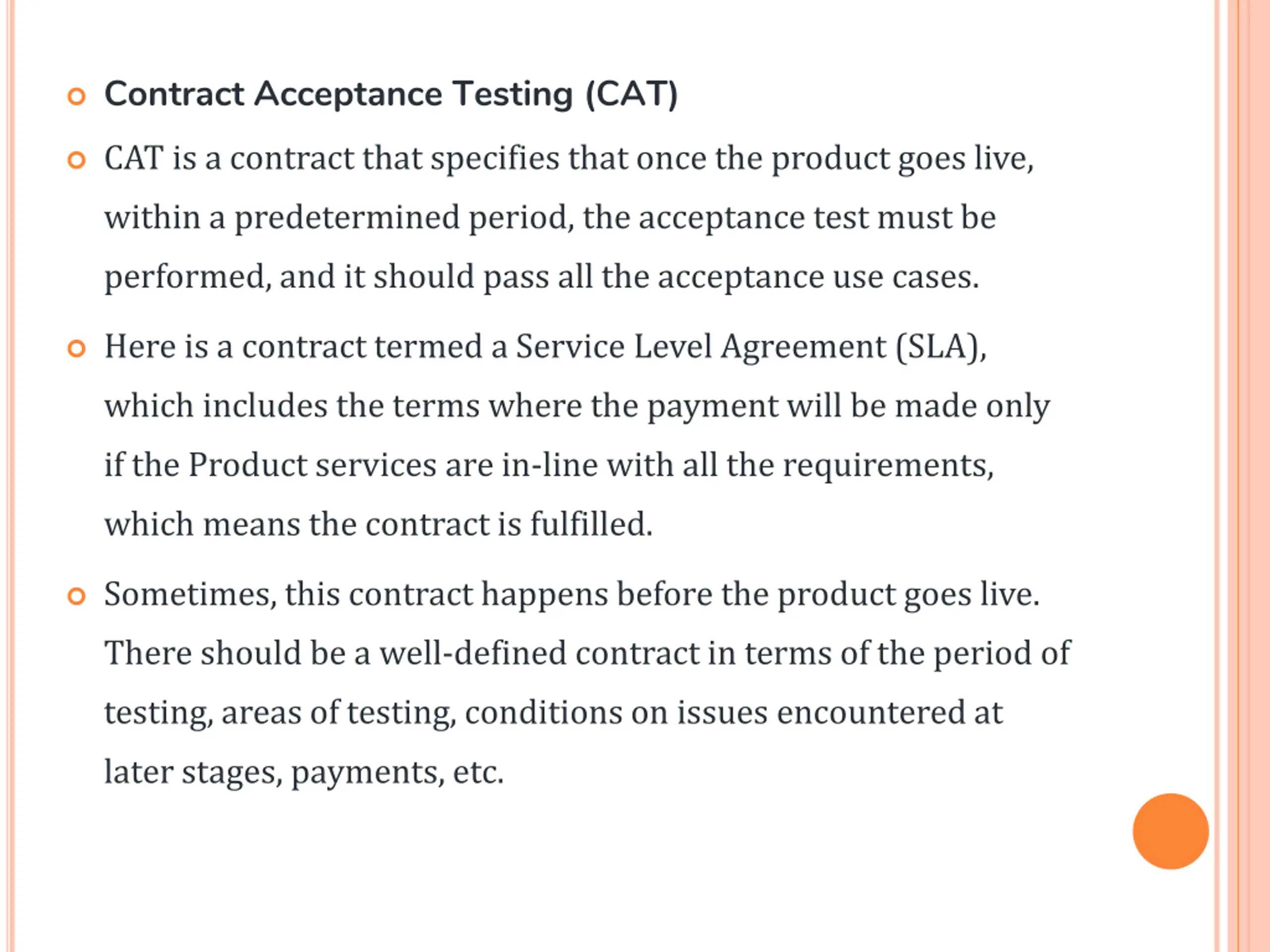Click the words 'testing, areas of testing'
Viewport: 1270px width, 952px height.
280,713
